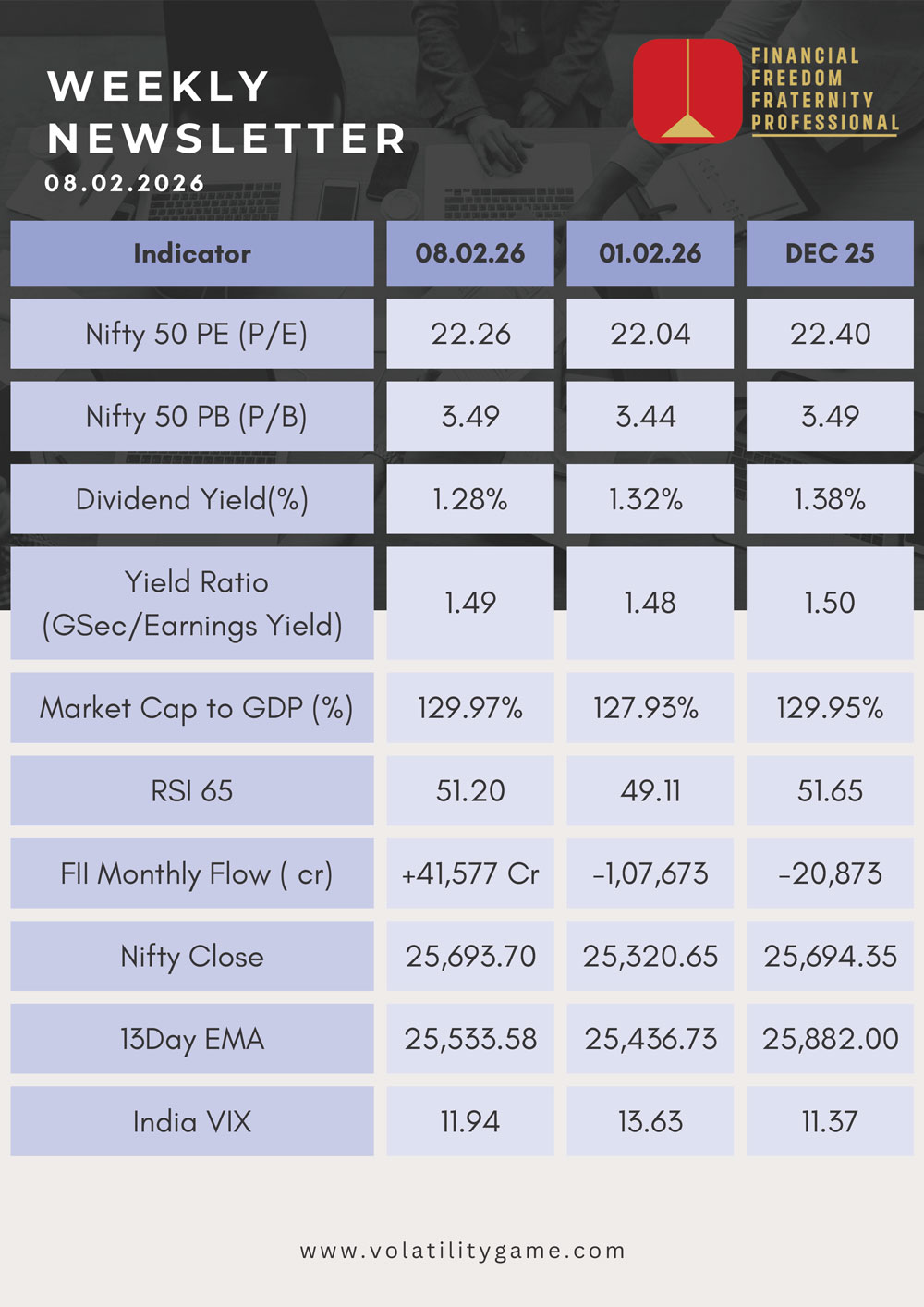Select the DEC 25 column header
924x1307 pixels.
pyautogui.click(x=830, y=253)
